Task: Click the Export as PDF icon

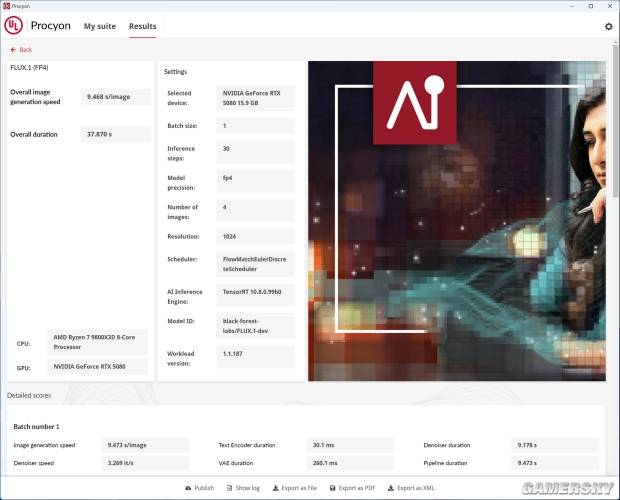Action: (x=333, y=488)
